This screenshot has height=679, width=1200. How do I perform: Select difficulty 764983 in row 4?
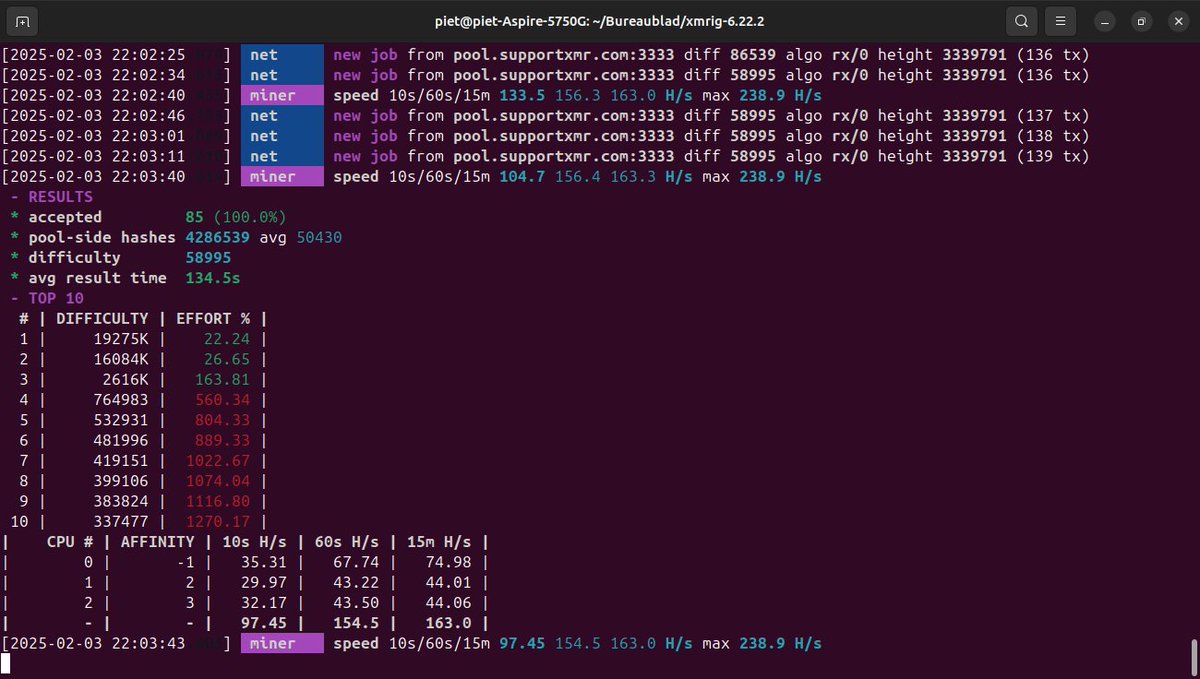point(121,400)
